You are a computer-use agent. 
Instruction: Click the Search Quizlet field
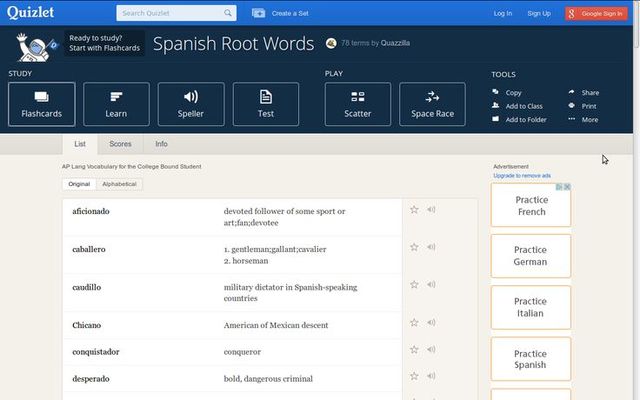point(176,13)
